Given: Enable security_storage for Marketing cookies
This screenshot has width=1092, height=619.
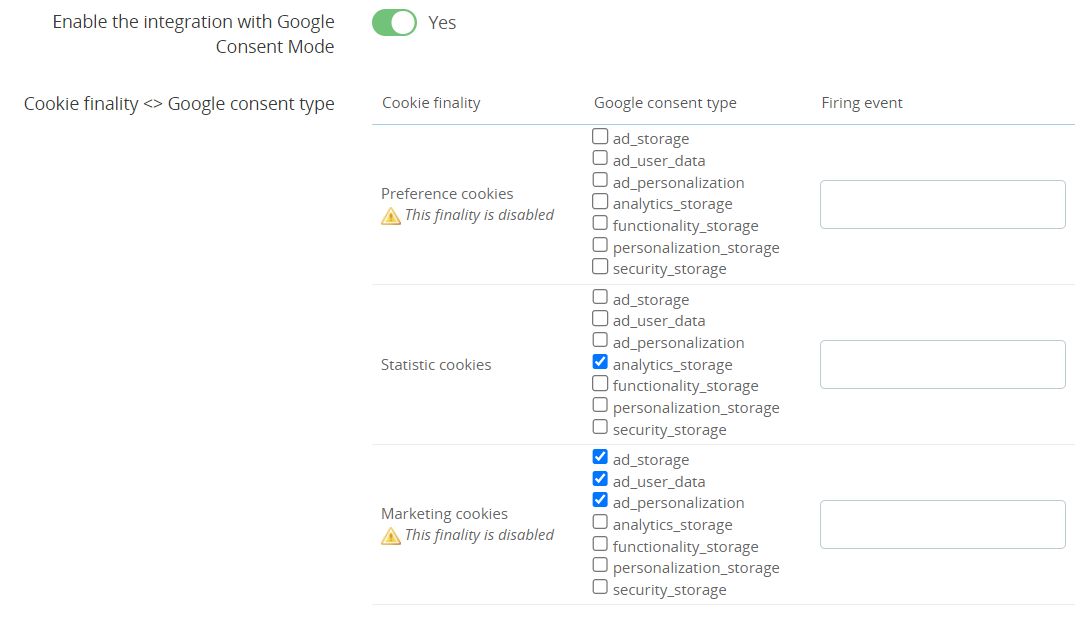Looking at the screenshot, I should point(600,587).
